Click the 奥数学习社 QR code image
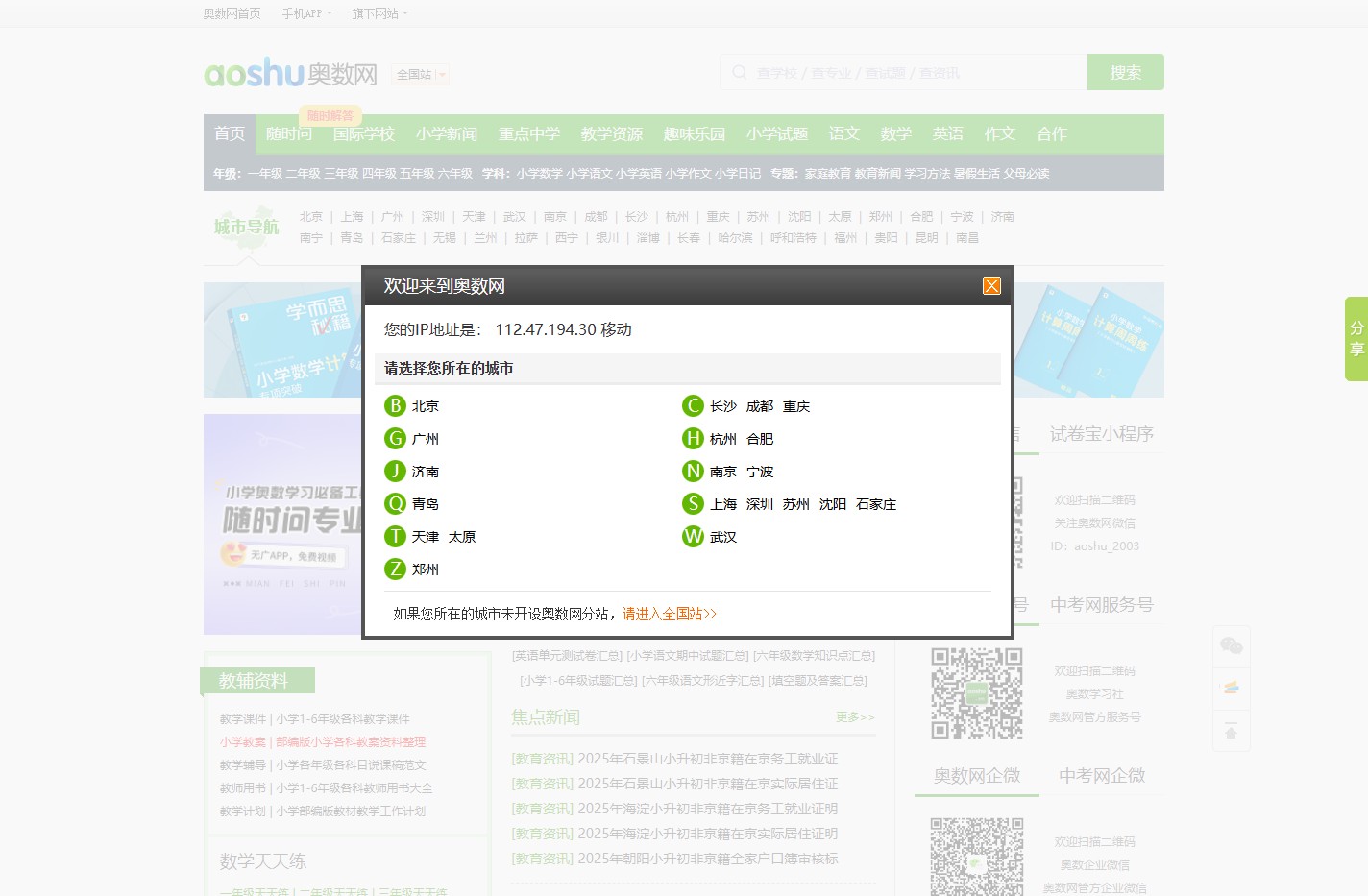The width and height of the screenshot is (1368, 896). pos(977,693)
